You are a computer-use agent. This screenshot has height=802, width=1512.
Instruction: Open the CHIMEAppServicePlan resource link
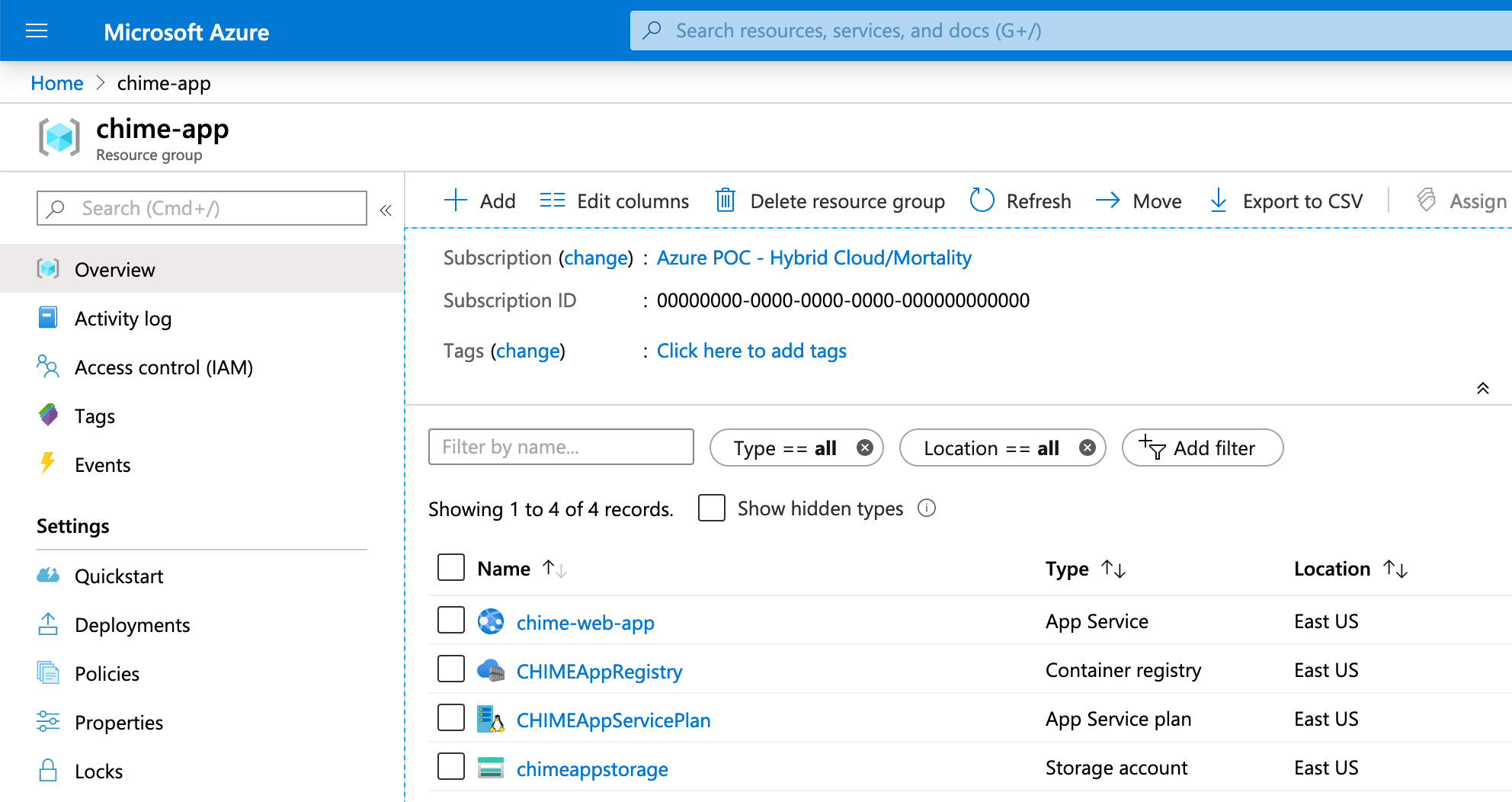[613, 720]
